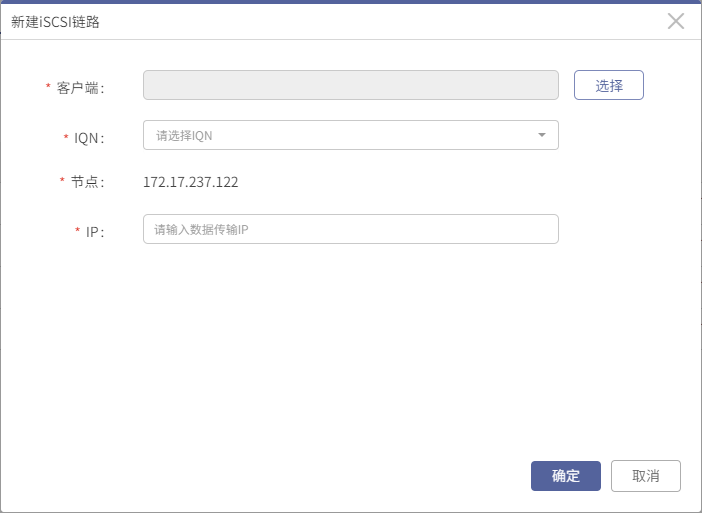Cancel the dialog with 取消
Image resolution: width=702 pixels, height=513 pixels.
pos(645,476)
